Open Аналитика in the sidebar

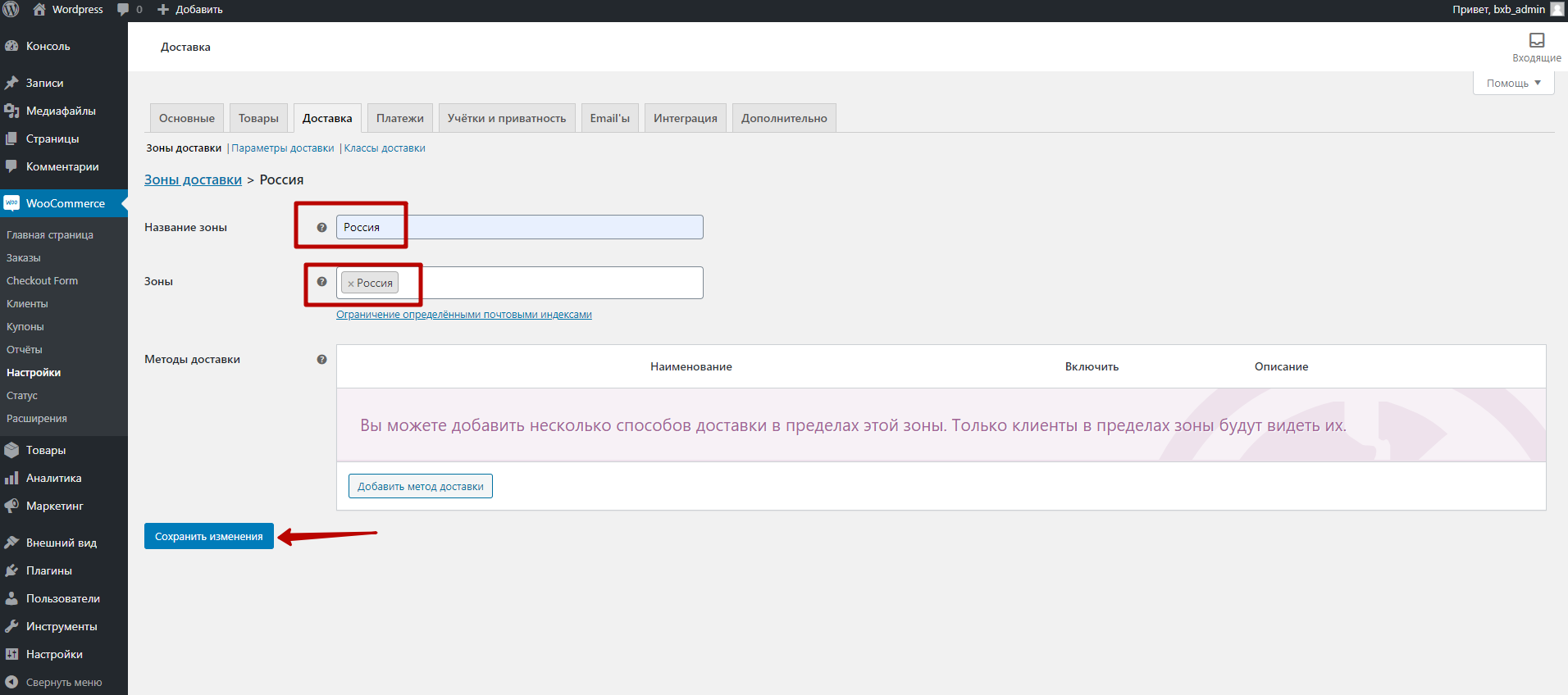(x=64, y=478)
